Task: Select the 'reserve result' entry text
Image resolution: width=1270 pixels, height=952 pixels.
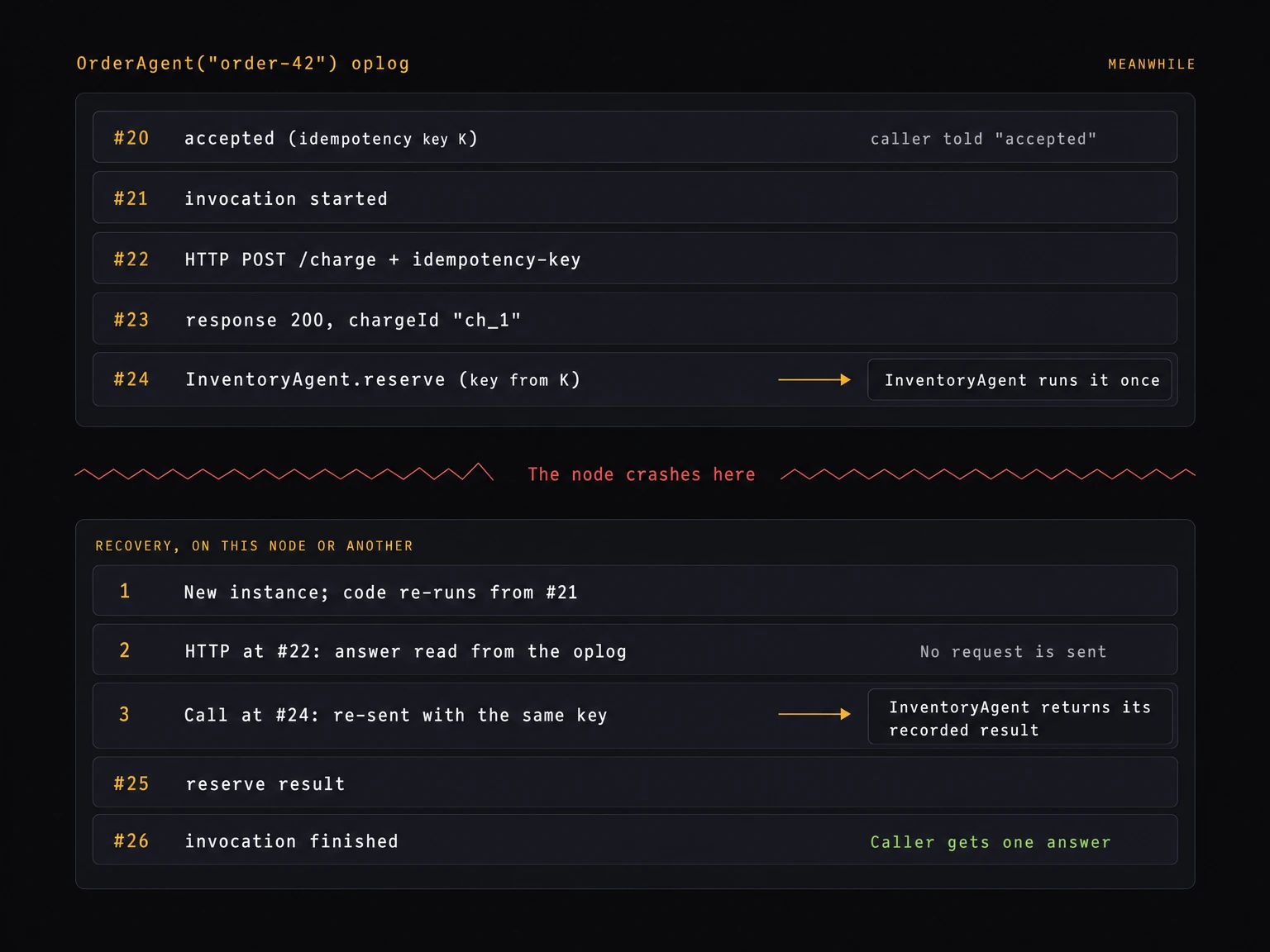Action: (x=265, y=784)
